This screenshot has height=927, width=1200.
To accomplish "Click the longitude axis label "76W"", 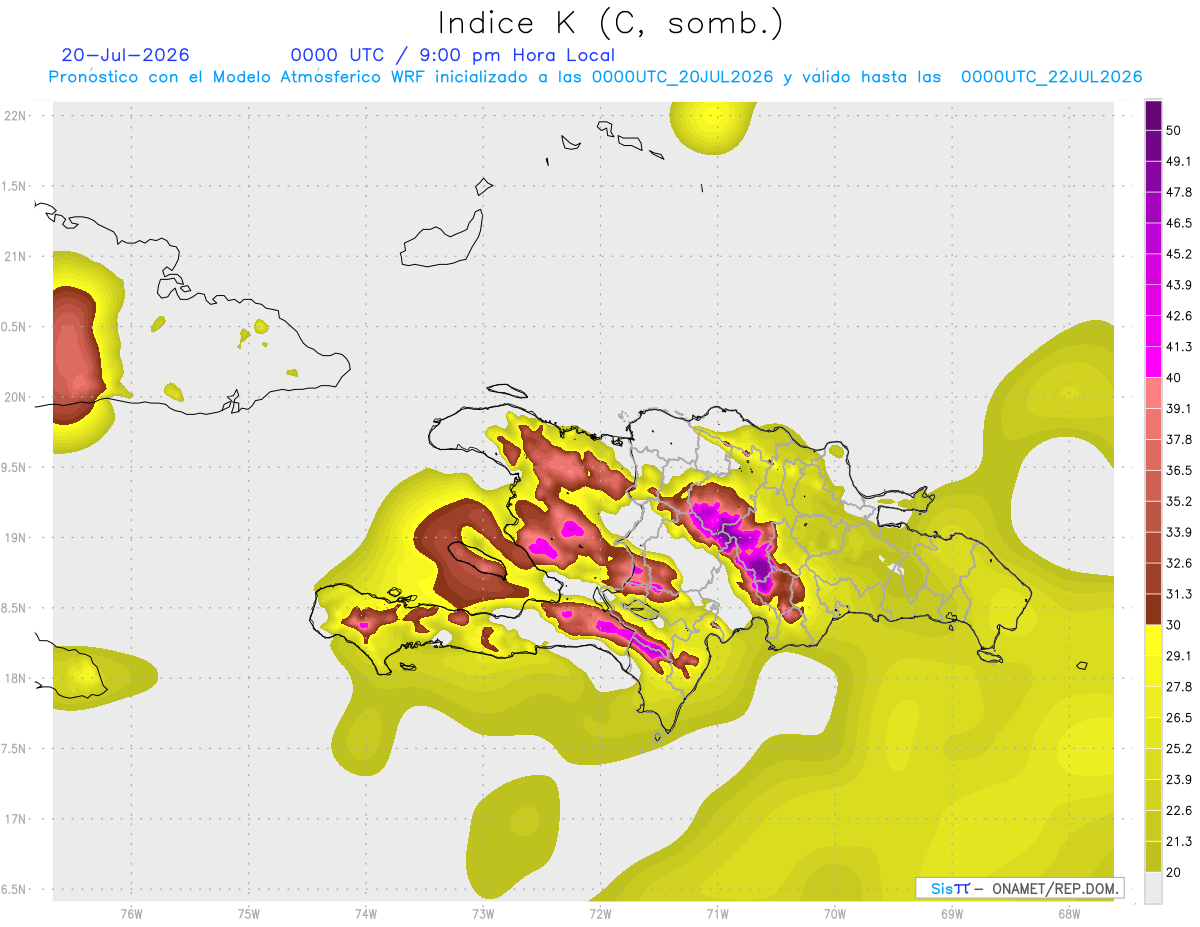I will click(131, 915).
